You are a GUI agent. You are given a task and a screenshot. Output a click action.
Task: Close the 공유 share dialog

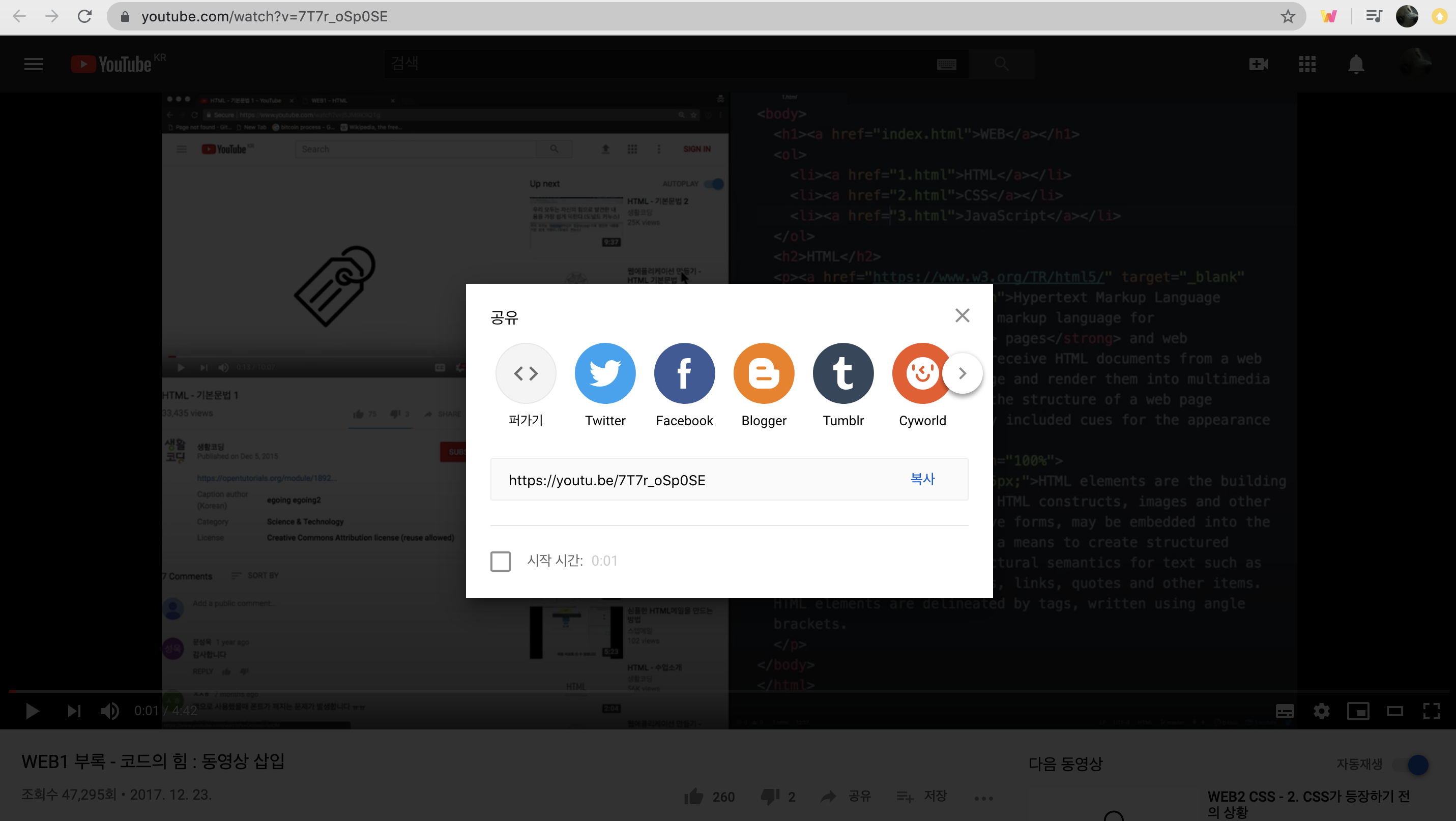(962, 315)
